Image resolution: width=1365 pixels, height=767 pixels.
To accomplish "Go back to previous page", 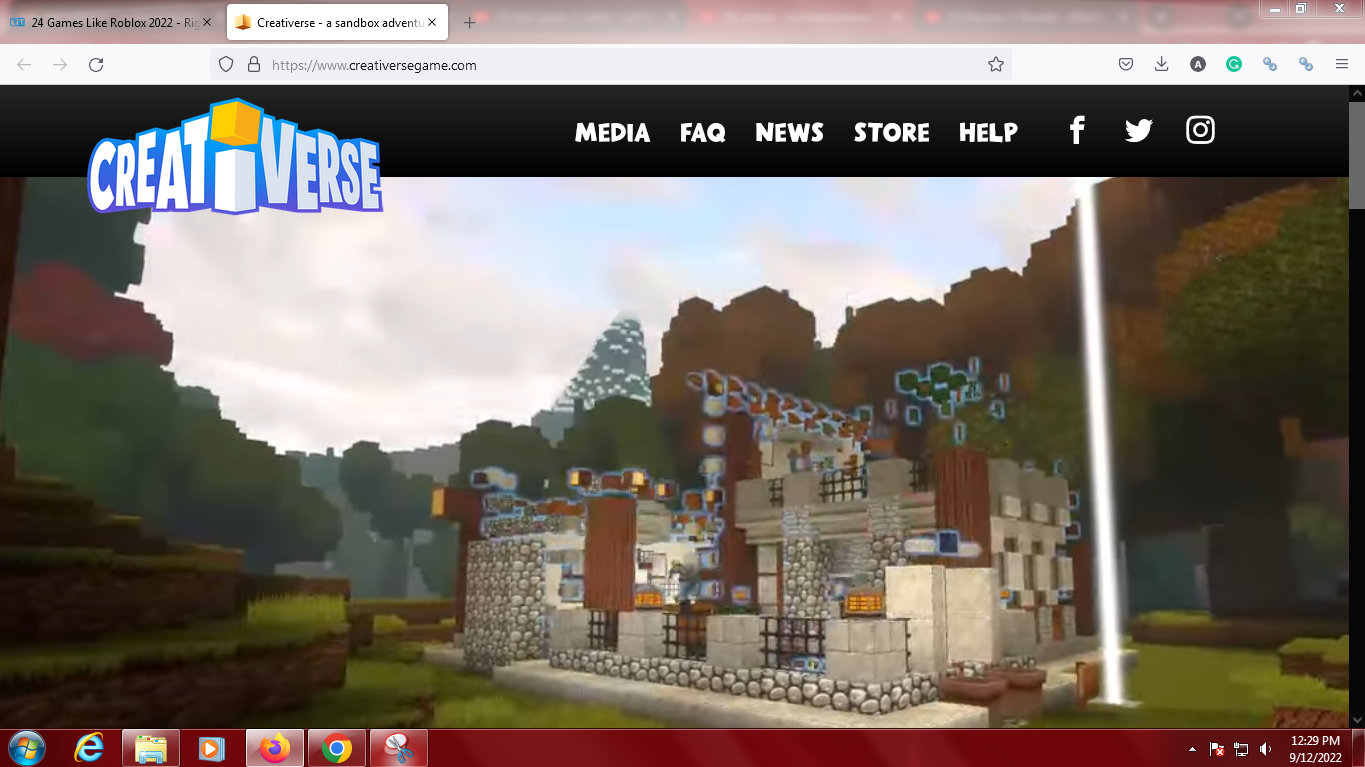I will [x=24, y=65].
